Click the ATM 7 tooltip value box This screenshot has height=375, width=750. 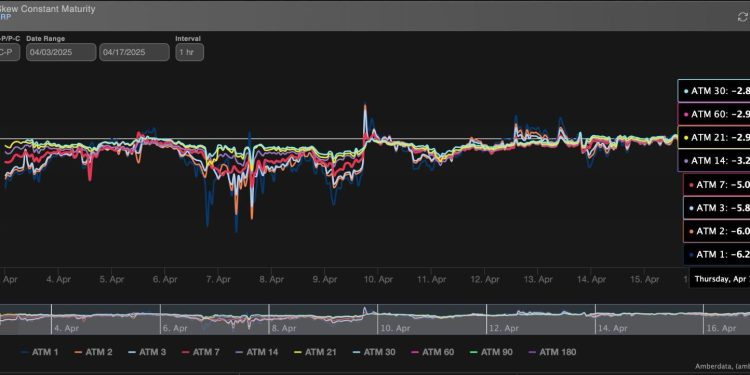(x=717, y=185)
